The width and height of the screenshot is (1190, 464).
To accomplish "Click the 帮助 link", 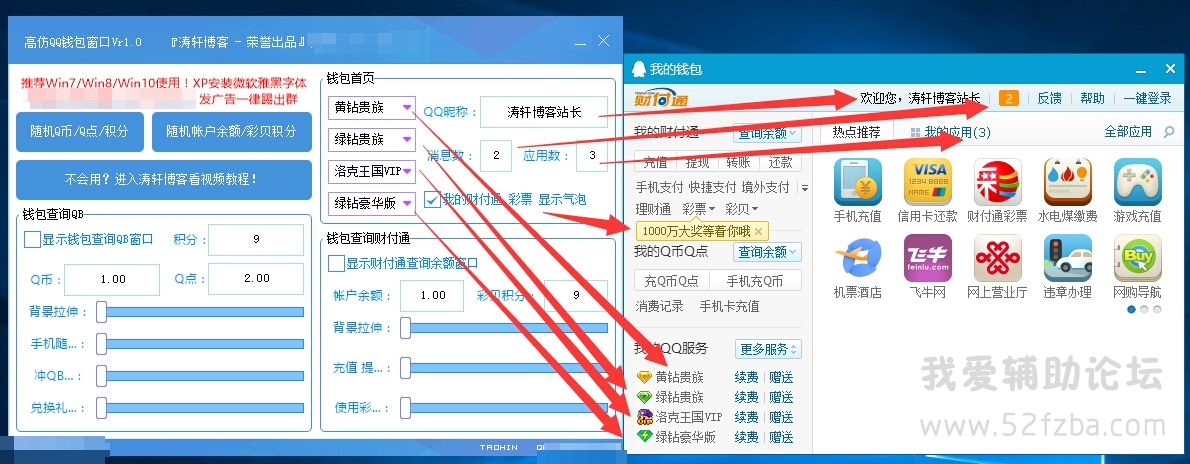I will coord(1092,99).
